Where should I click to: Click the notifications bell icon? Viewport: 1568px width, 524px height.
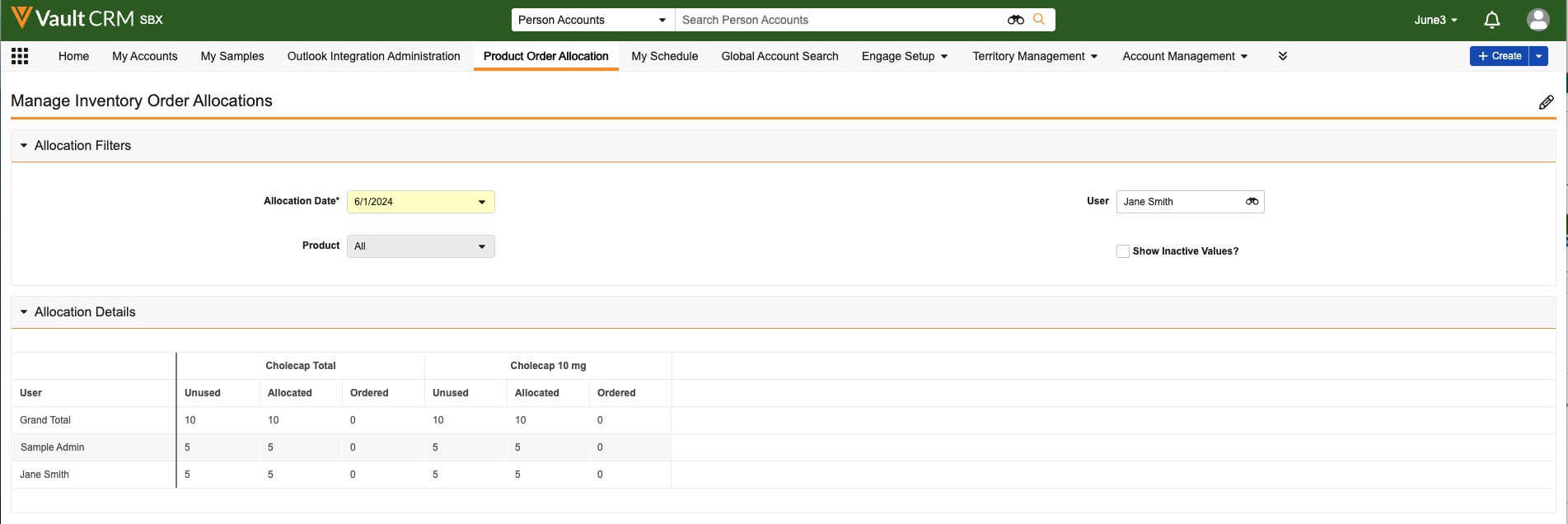(x=1491, y=20)
